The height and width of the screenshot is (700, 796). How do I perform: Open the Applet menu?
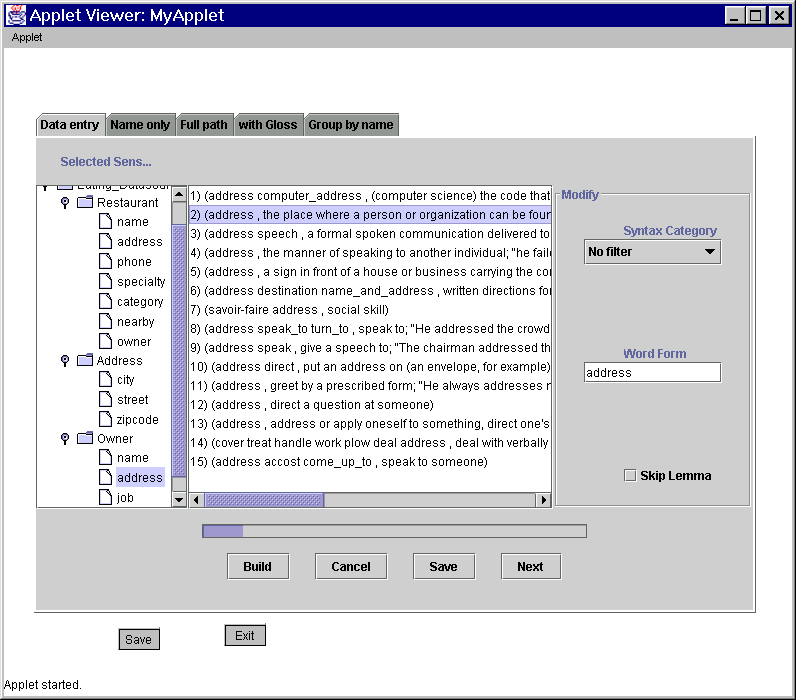coord(27,38)
